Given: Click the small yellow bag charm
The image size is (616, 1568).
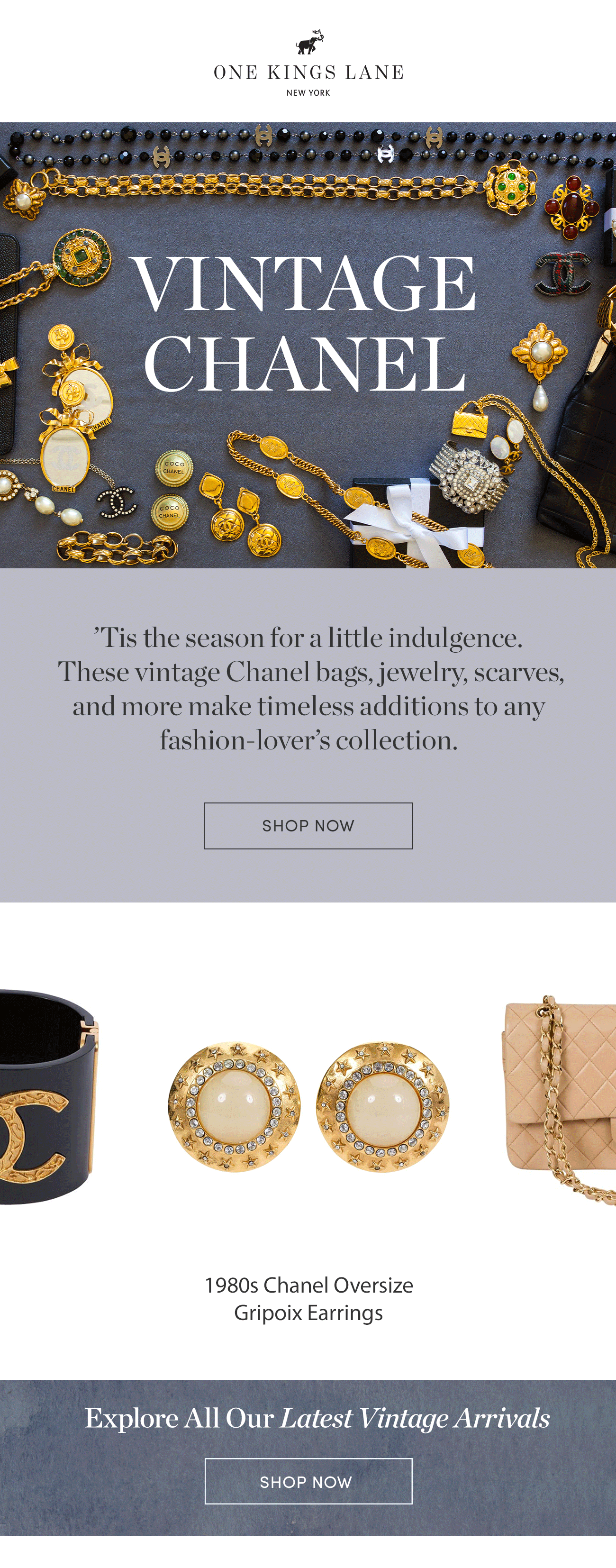Looking at the screenshot, I should point(470,420).
